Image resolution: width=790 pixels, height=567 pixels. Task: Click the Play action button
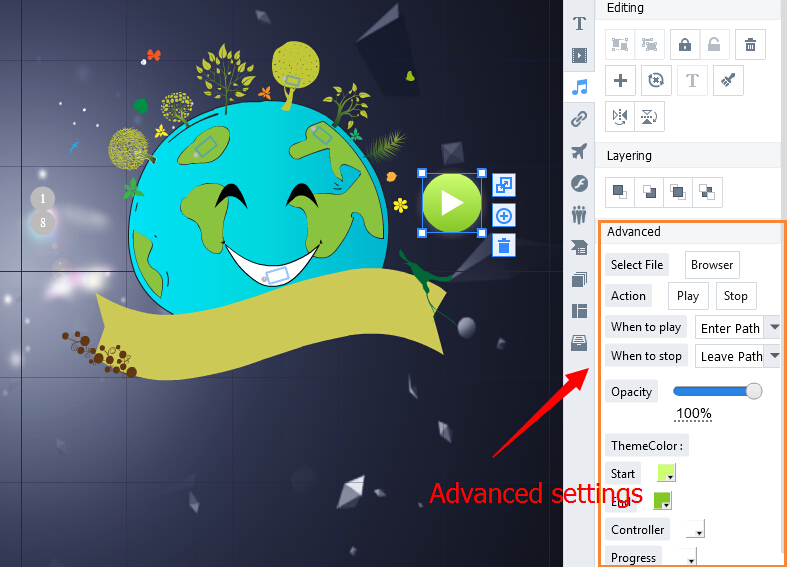[688, 296]
